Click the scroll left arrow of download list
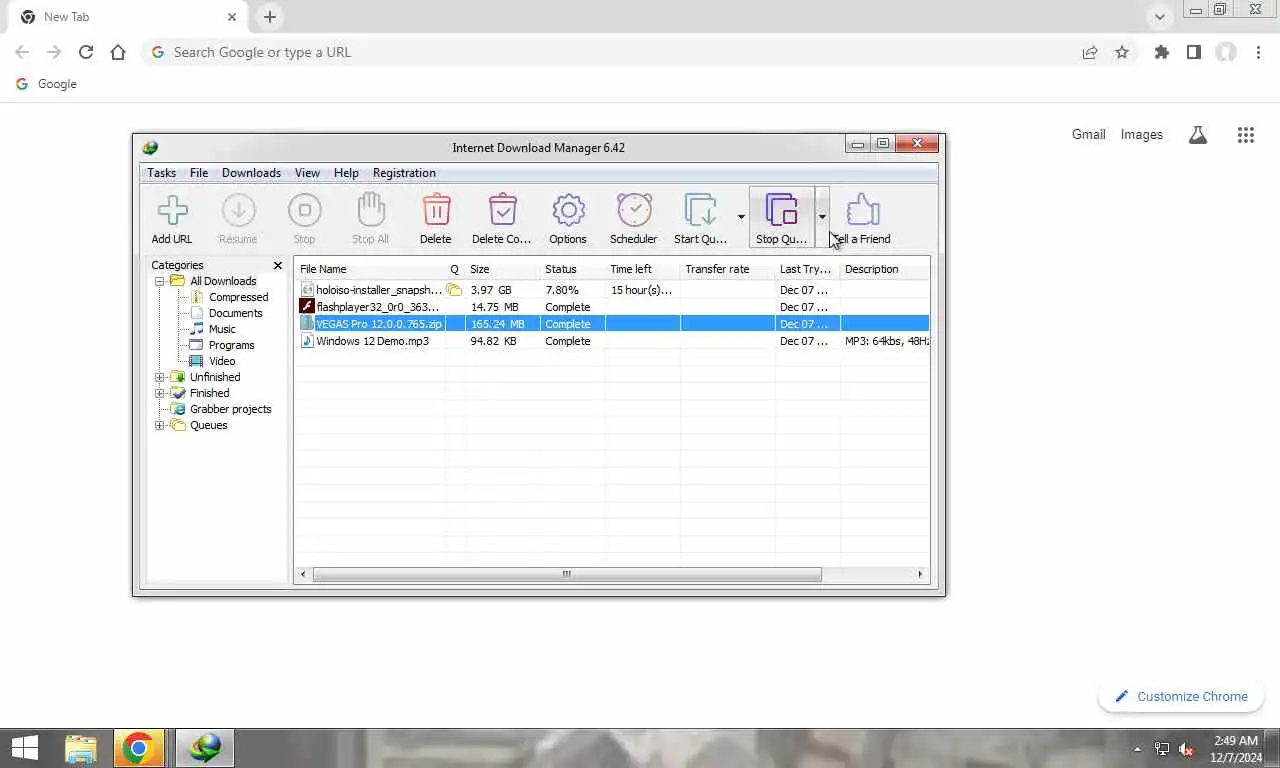This screenshot has width=1280, height=768. [304, 574]
